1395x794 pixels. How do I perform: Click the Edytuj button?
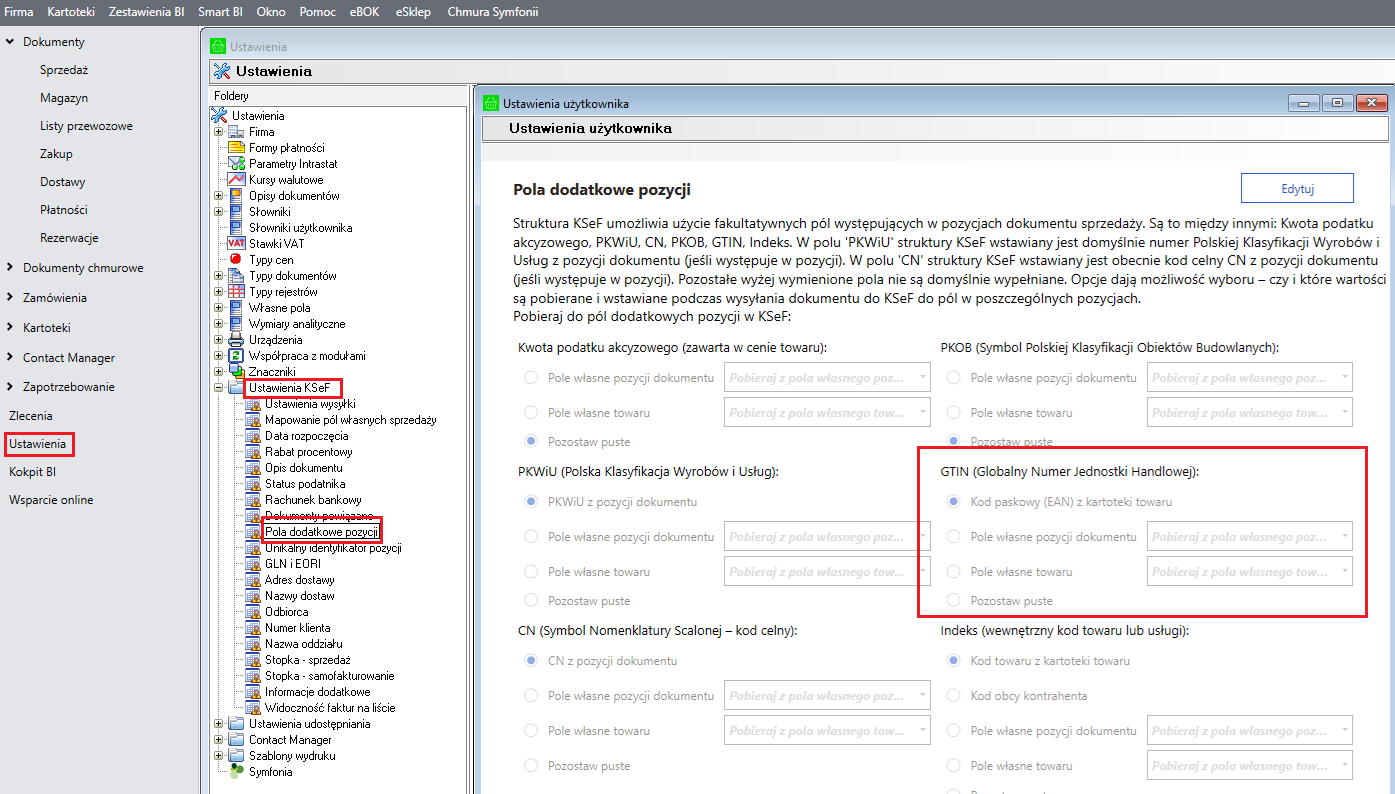(x=1296, y=188)
